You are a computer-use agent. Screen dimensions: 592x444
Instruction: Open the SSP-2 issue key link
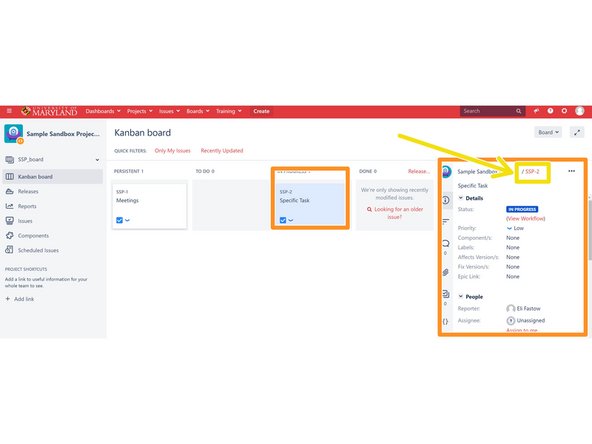(532, 171)
